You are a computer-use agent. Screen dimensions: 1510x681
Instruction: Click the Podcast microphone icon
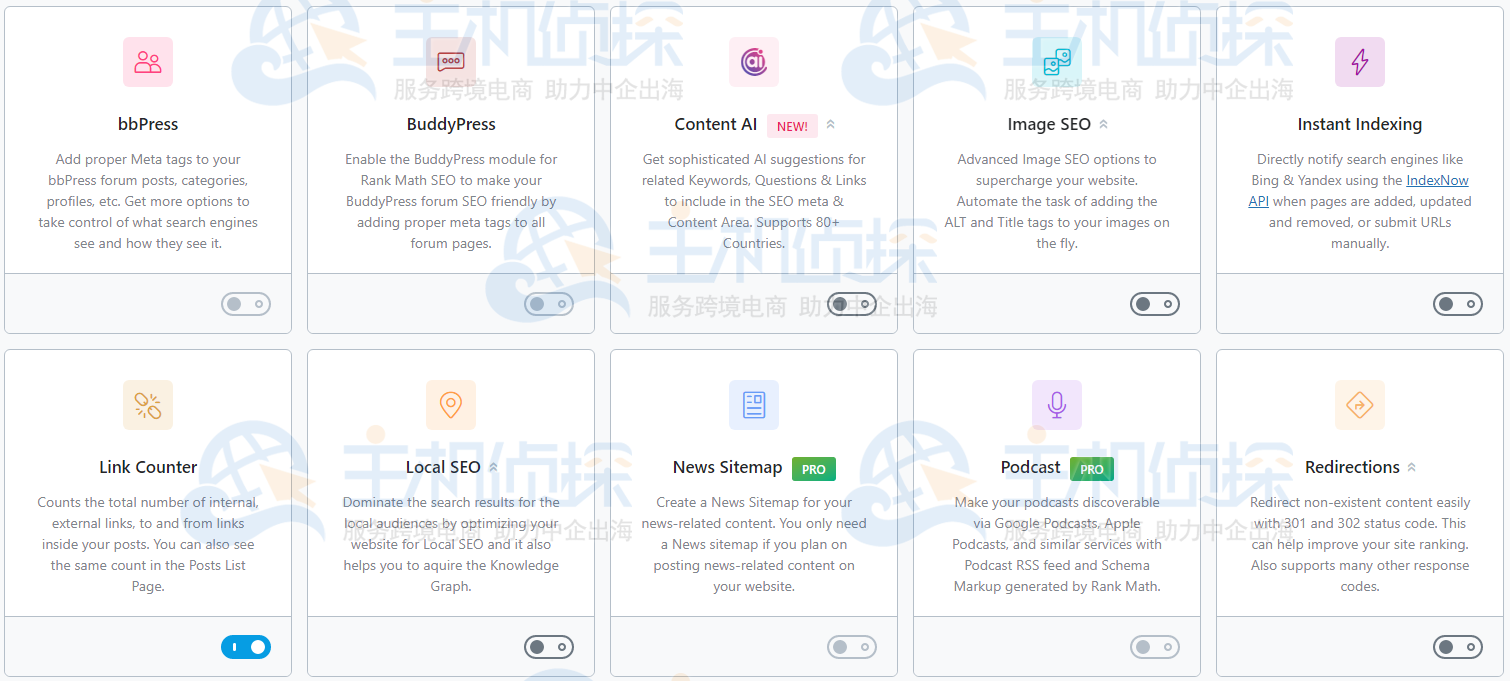[1057, 405]
